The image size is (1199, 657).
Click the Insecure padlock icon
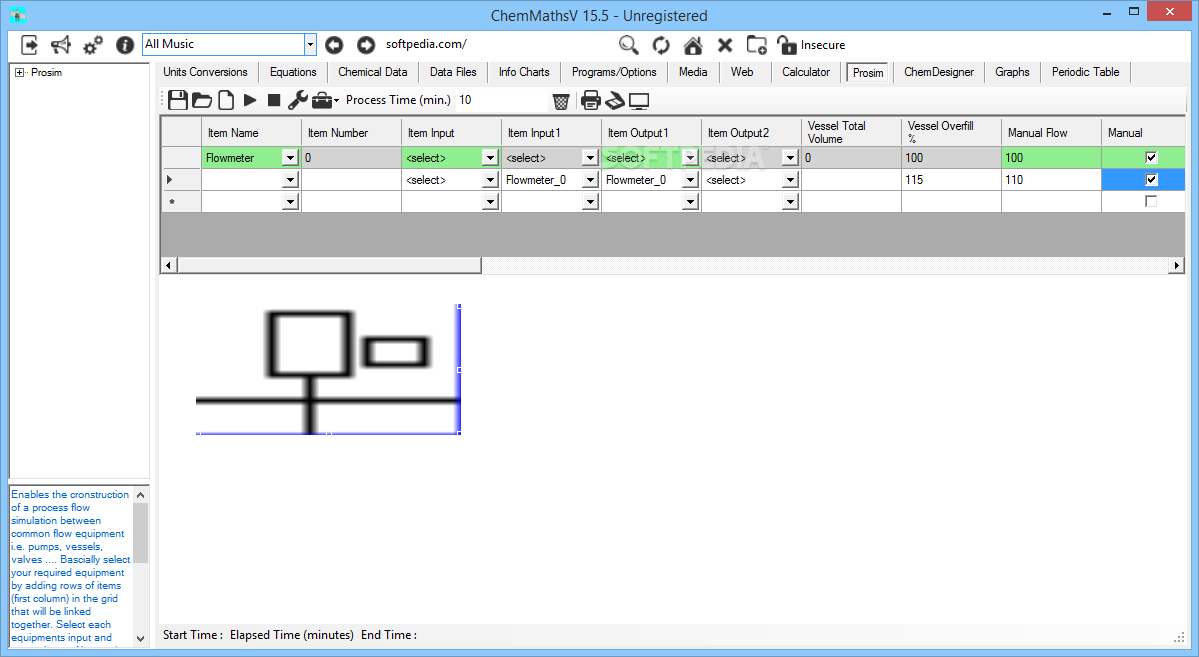point(787,45)
